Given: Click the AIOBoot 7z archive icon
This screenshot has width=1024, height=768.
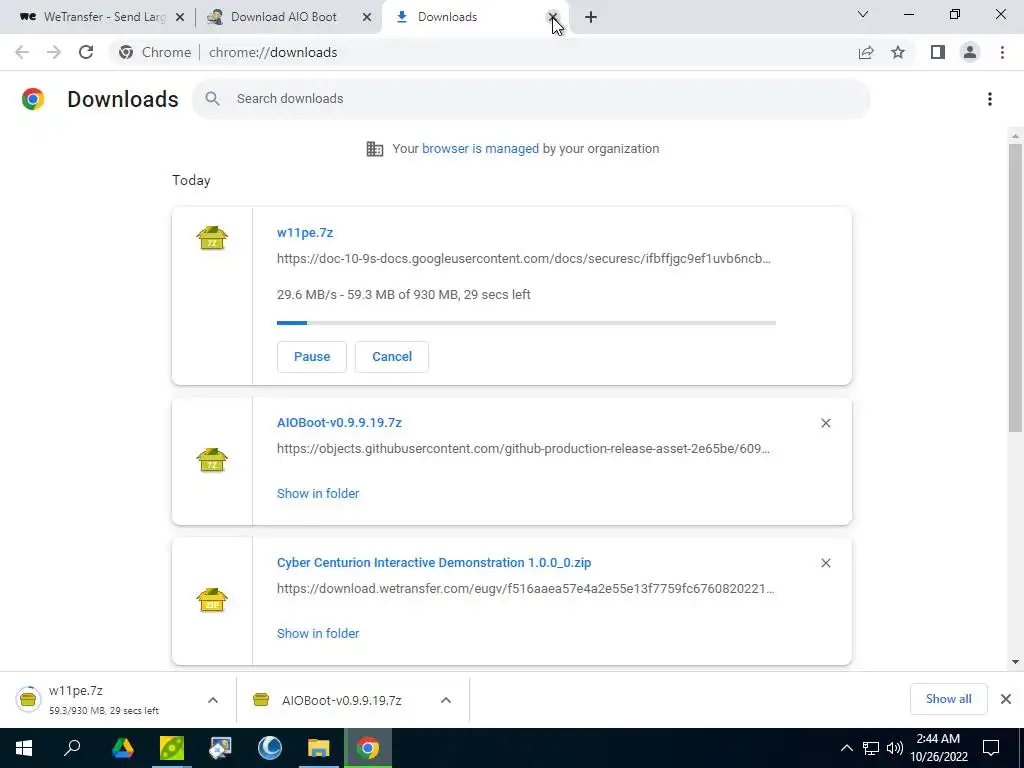Looking at the screenshot, I should 212,460.
